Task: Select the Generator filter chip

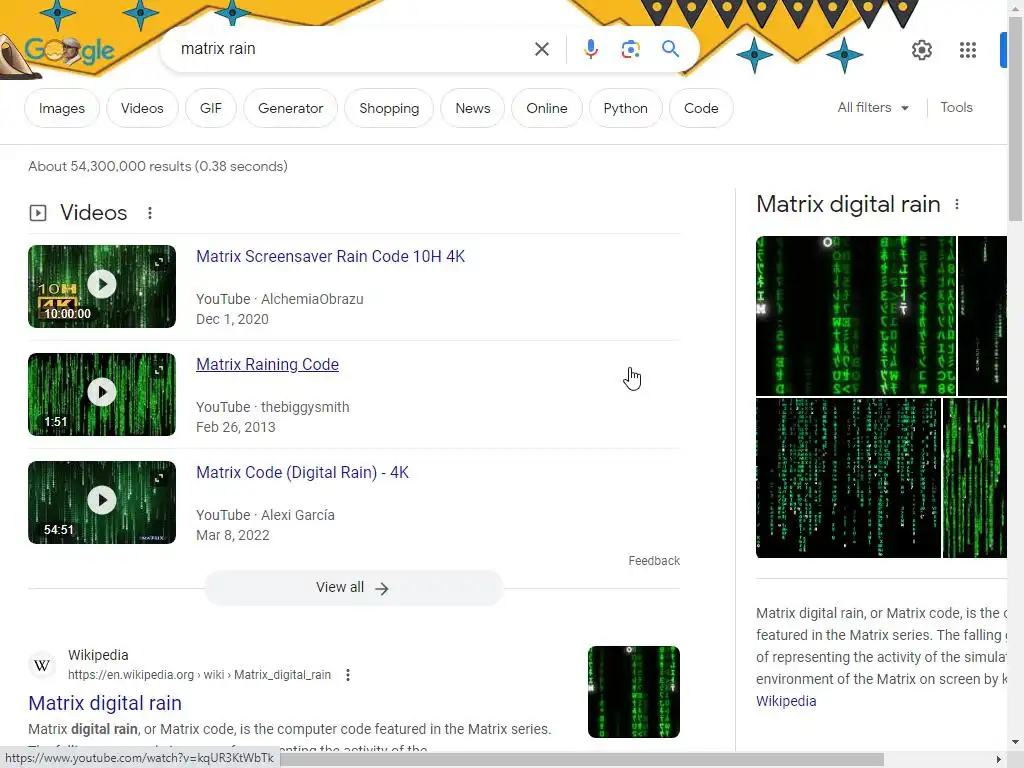Action: click(291, 108)
